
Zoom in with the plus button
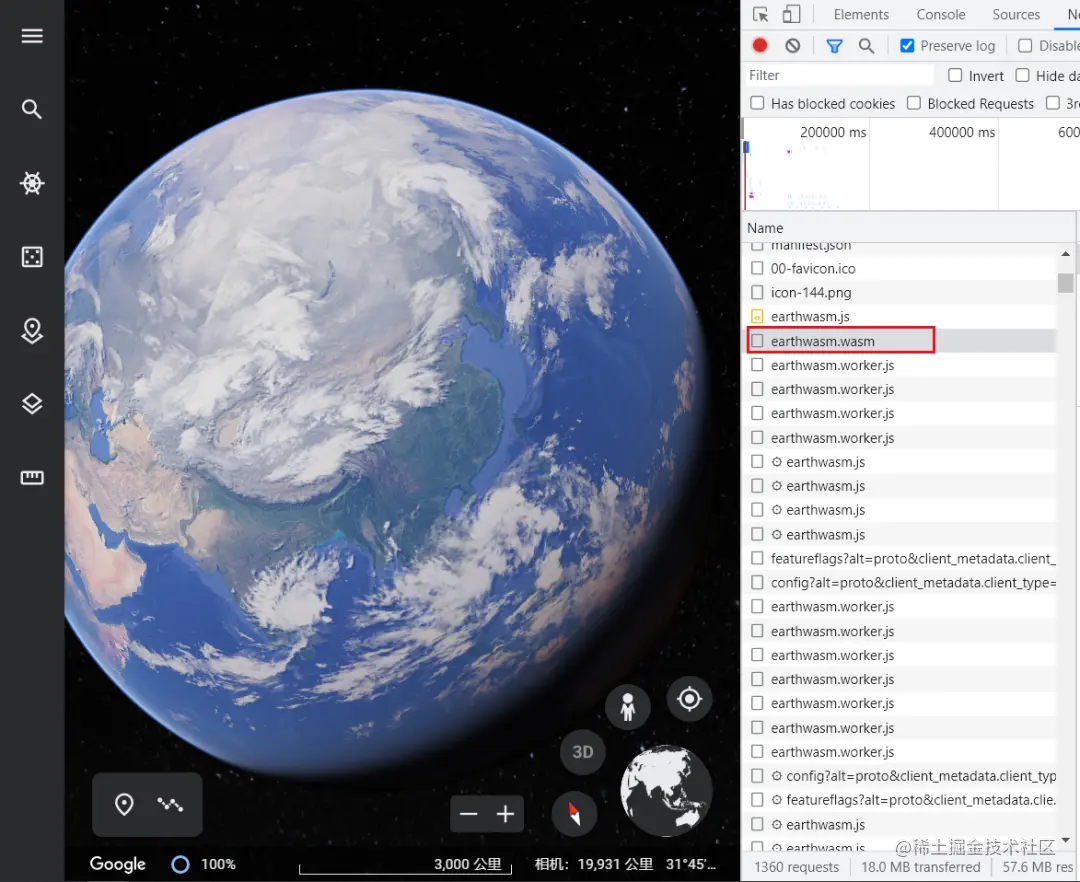506,815
